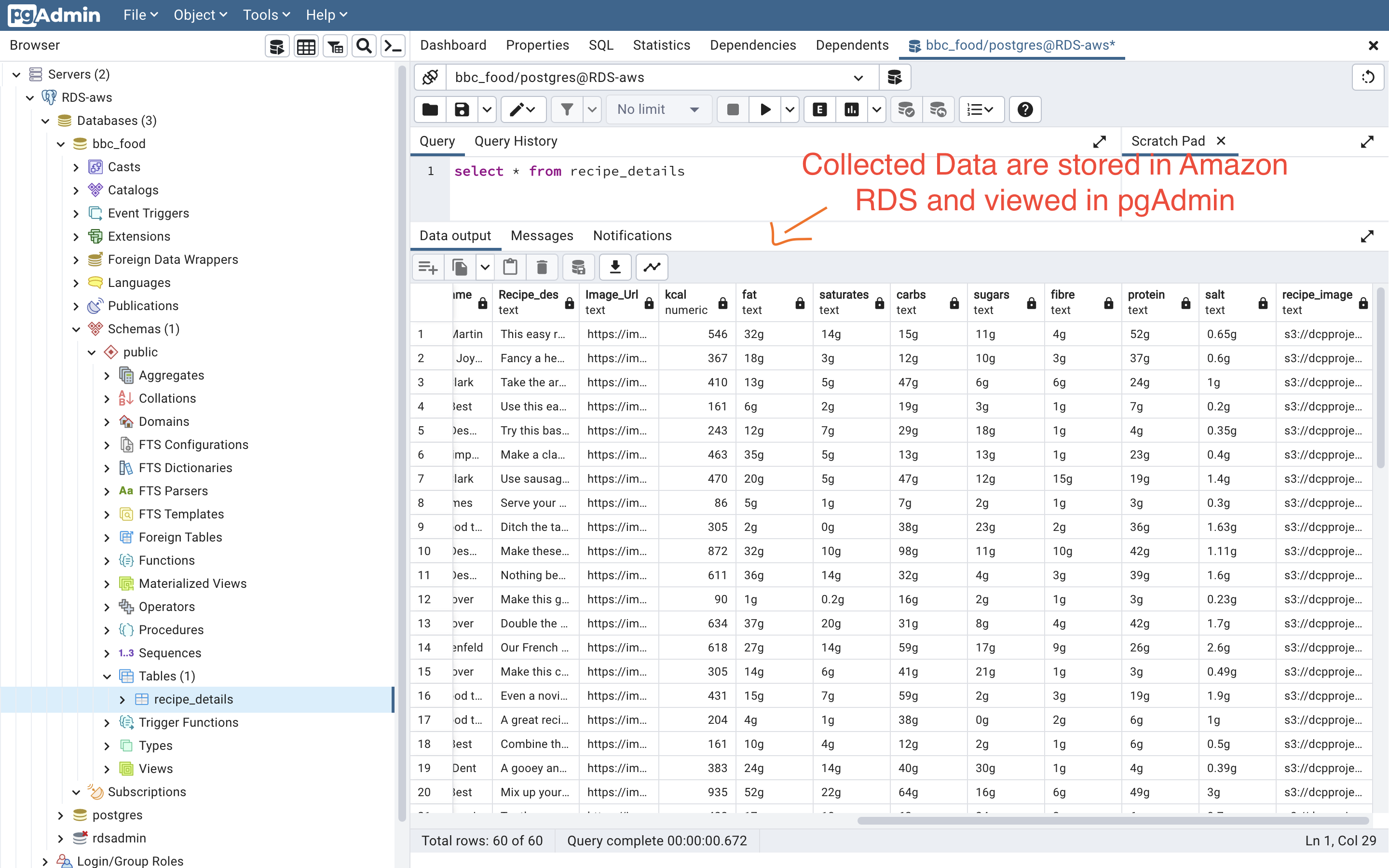The width and height of the screenshot is (1389, 868).
Task: Click the Commit transaction icon
Action: click(906, 109)
